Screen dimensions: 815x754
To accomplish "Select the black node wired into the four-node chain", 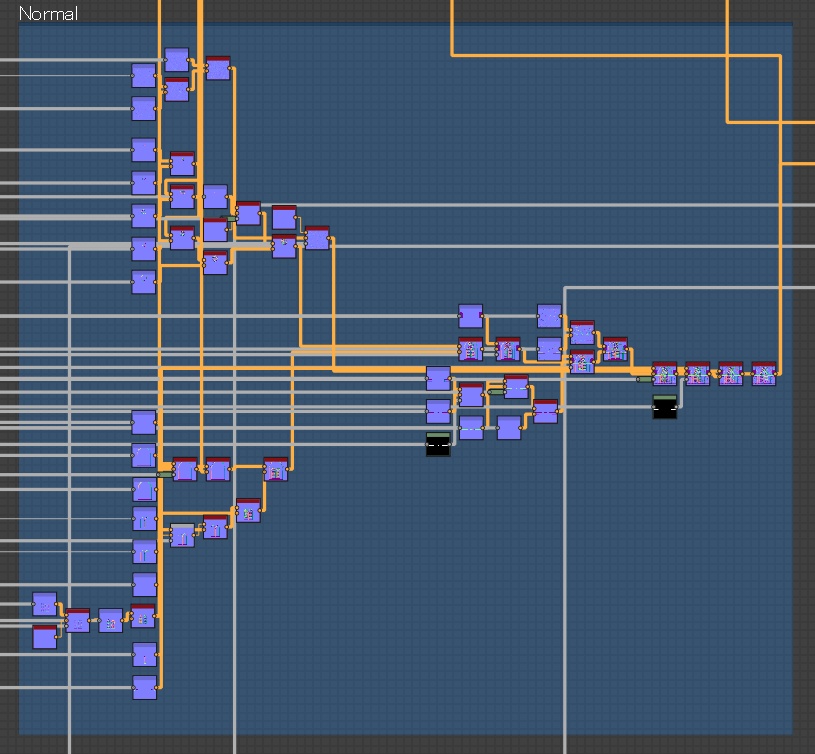I will [665, 407].
